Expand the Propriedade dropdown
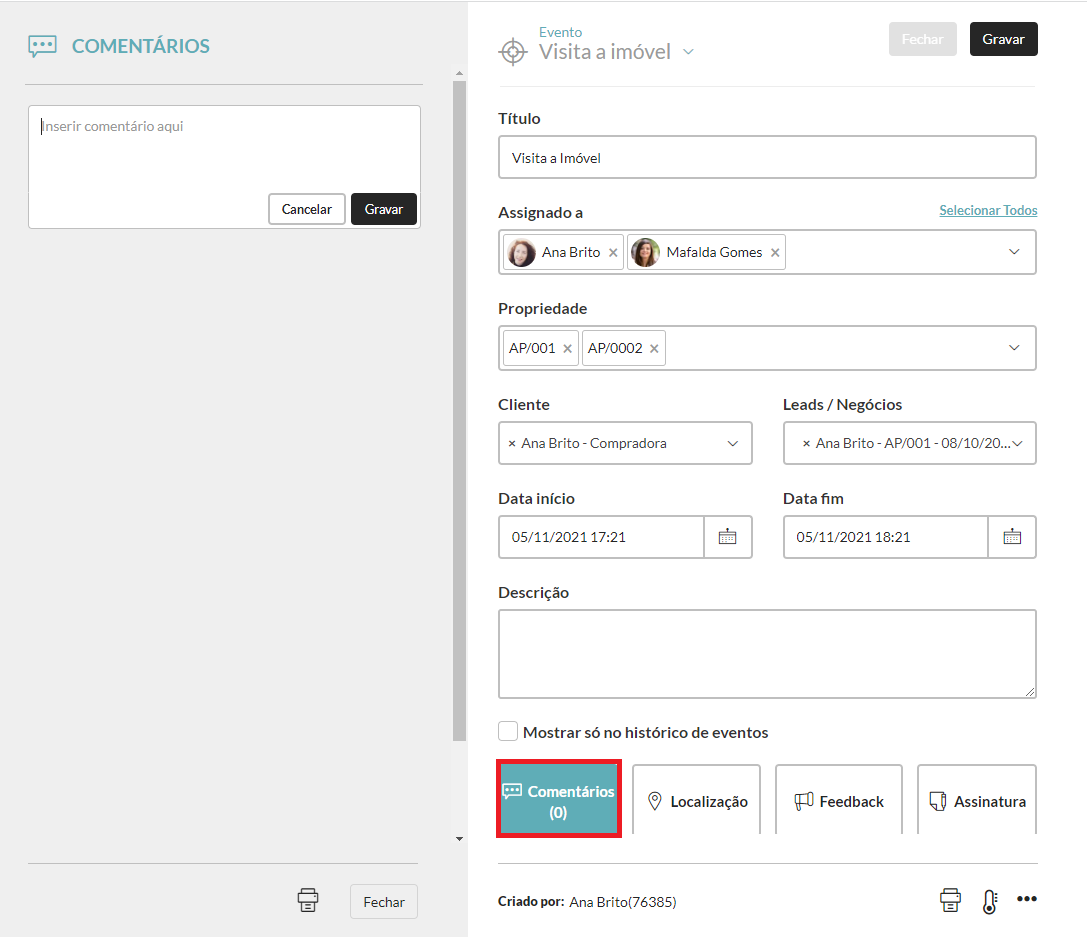1087x937 pixels. pyautogui.click(x=1014, y=348)
